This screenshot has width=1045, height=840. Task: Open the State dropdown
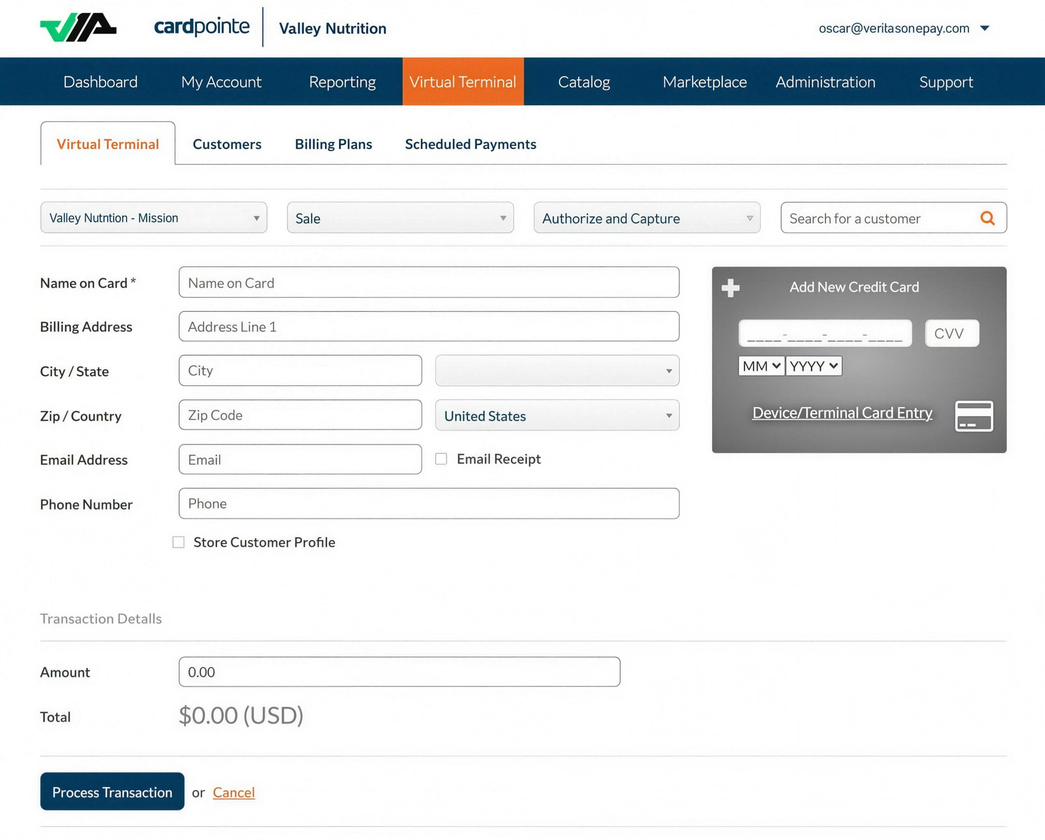pos(557,371)
